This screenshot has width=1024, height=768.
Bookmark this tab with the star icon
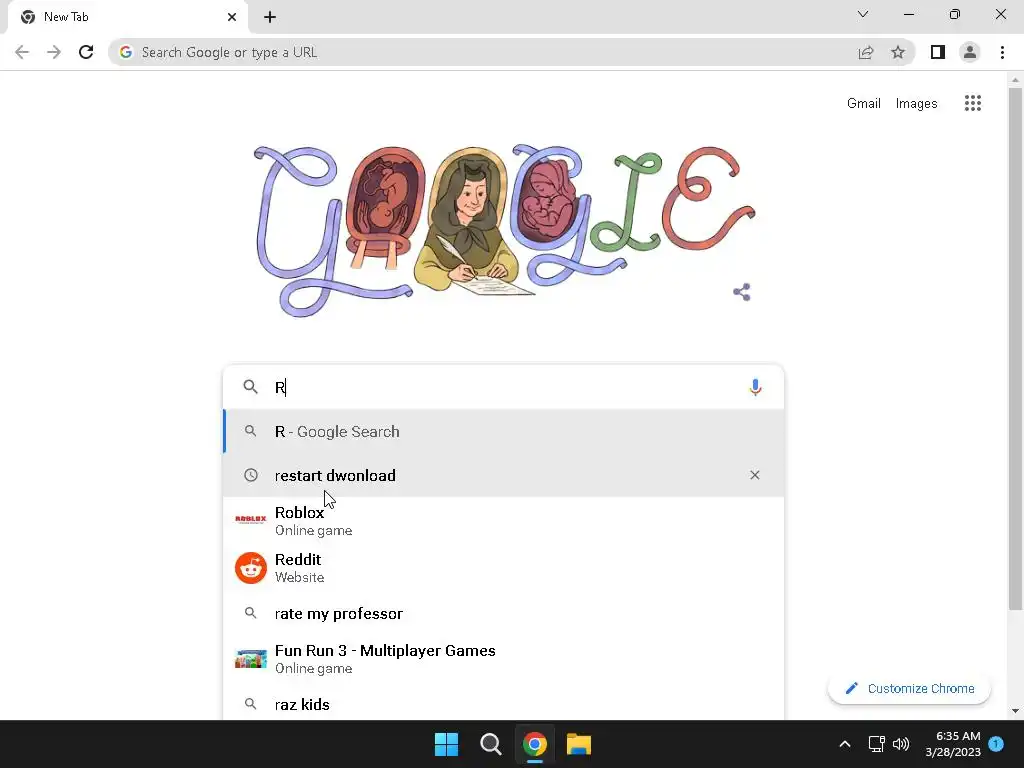[898, 52]
